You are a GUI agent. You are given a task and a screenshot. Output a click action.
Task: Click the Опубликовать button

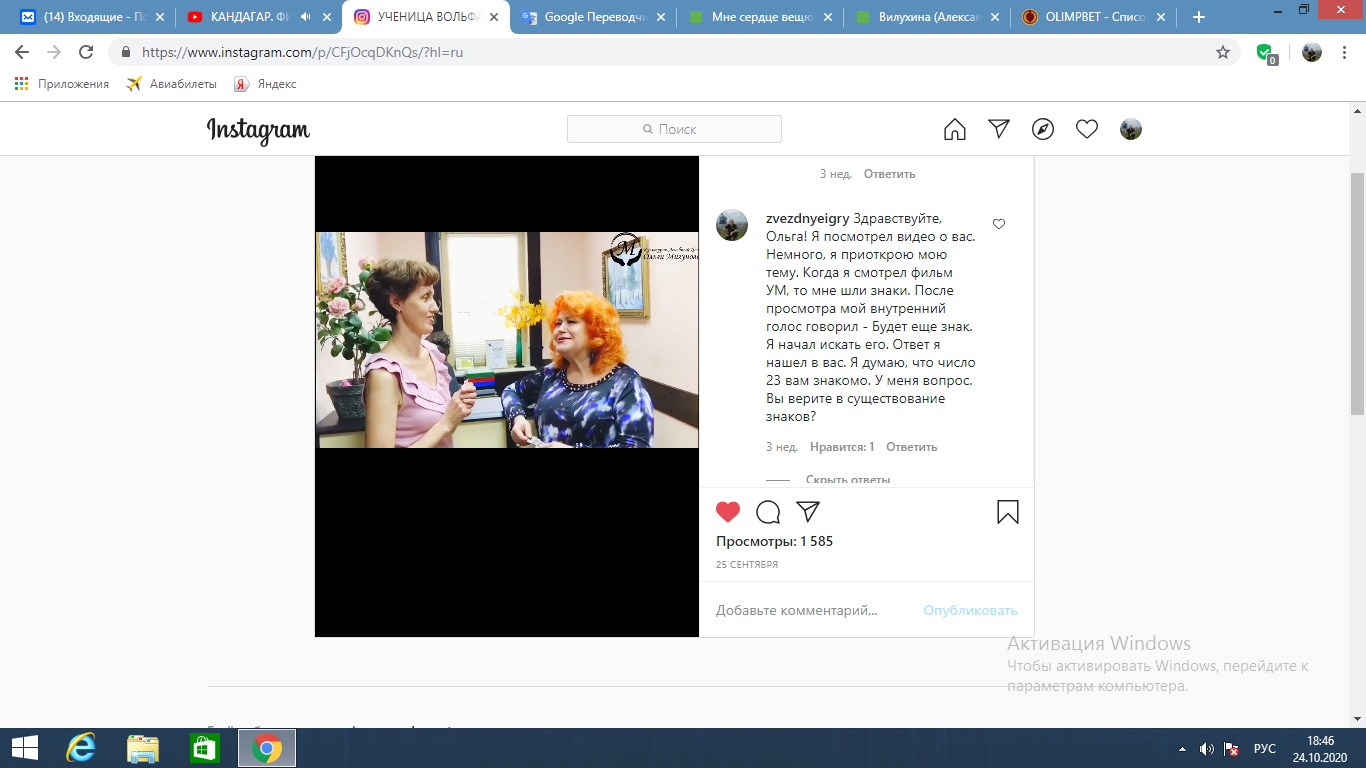(x=970, y=610)
